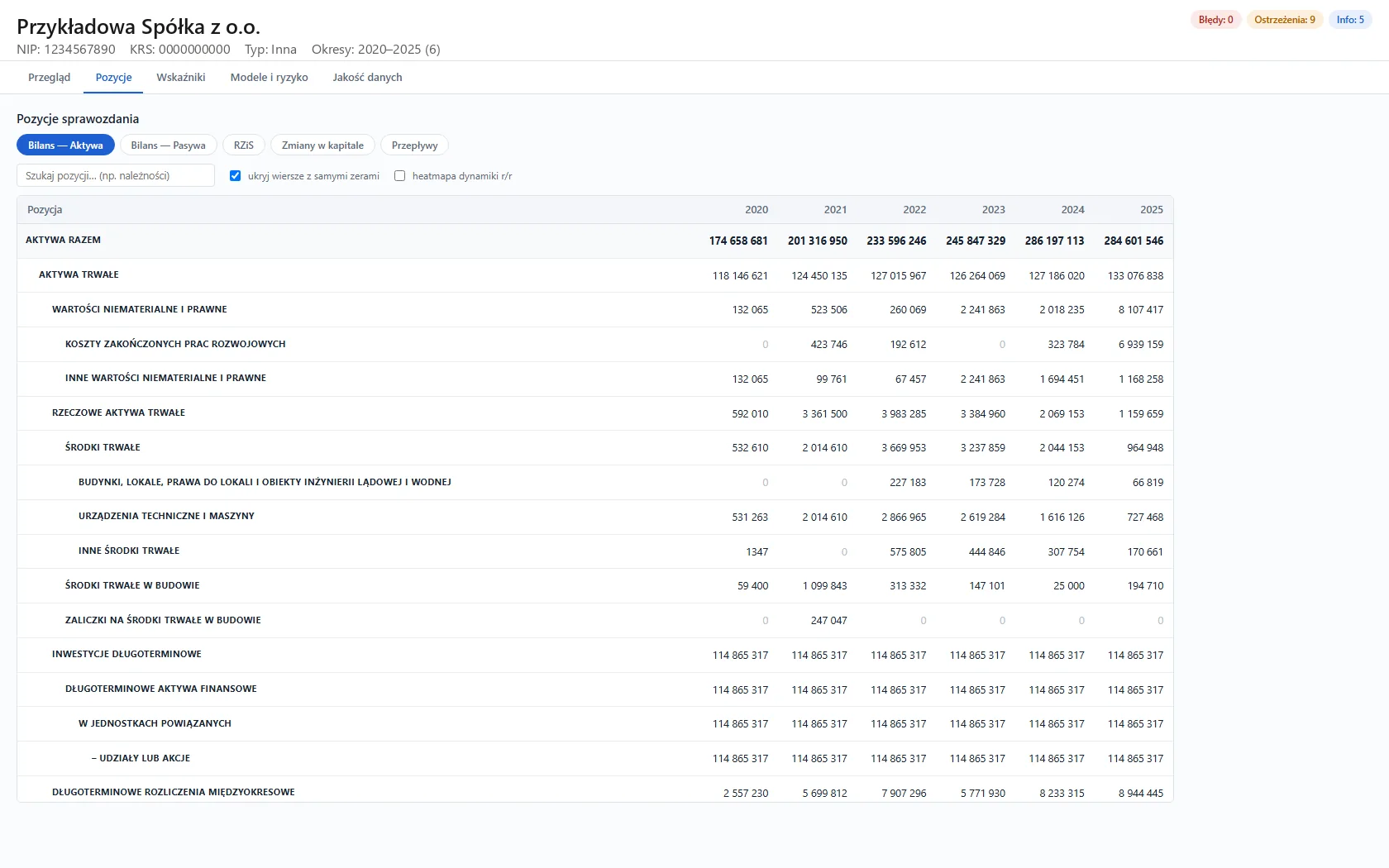
Task: Collapse the AKTYWA TRWAŁE row
Action: click(x=594, y=275)
